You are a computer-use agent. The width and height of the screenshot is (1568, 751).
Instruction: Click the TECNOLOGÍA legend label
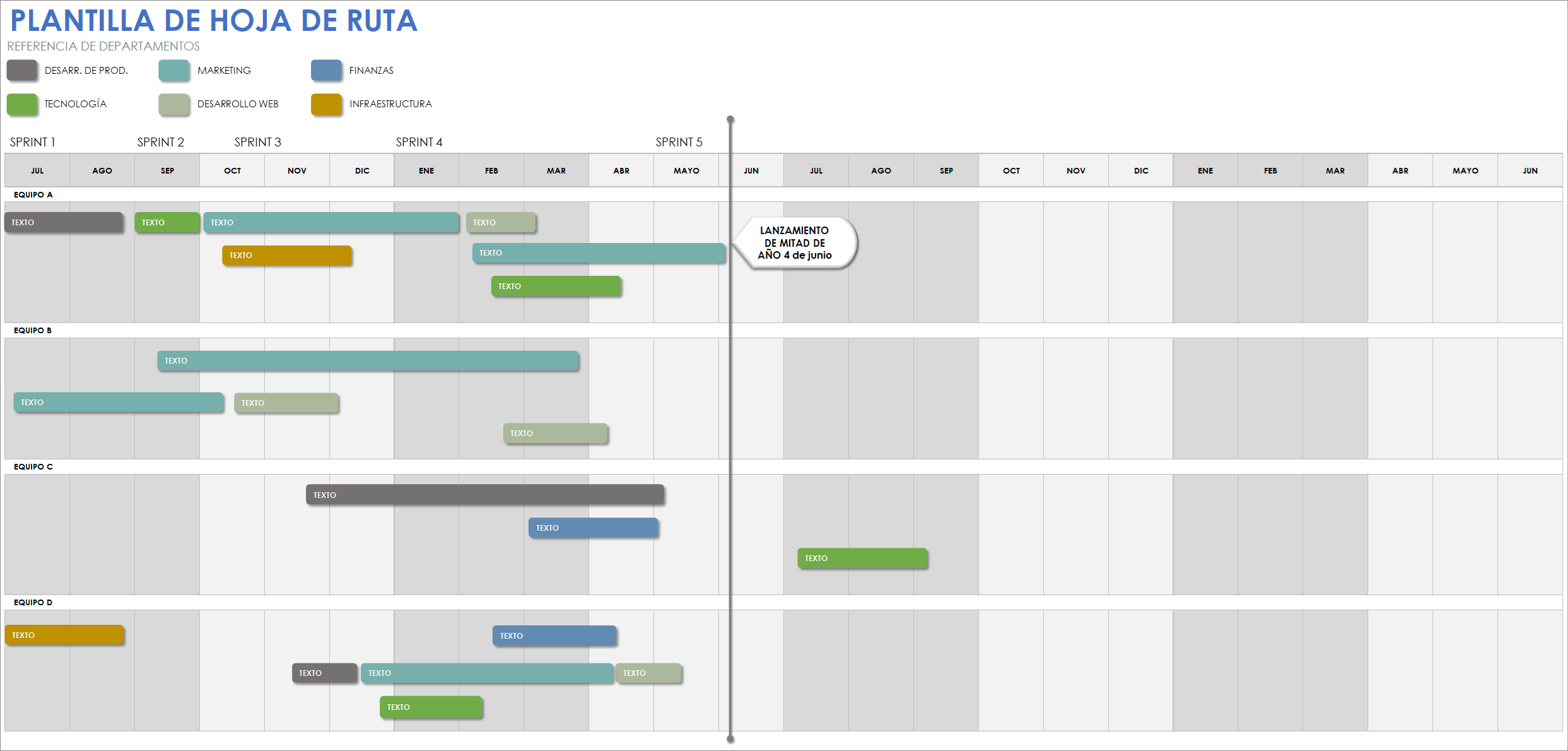[x=76, y=103]
